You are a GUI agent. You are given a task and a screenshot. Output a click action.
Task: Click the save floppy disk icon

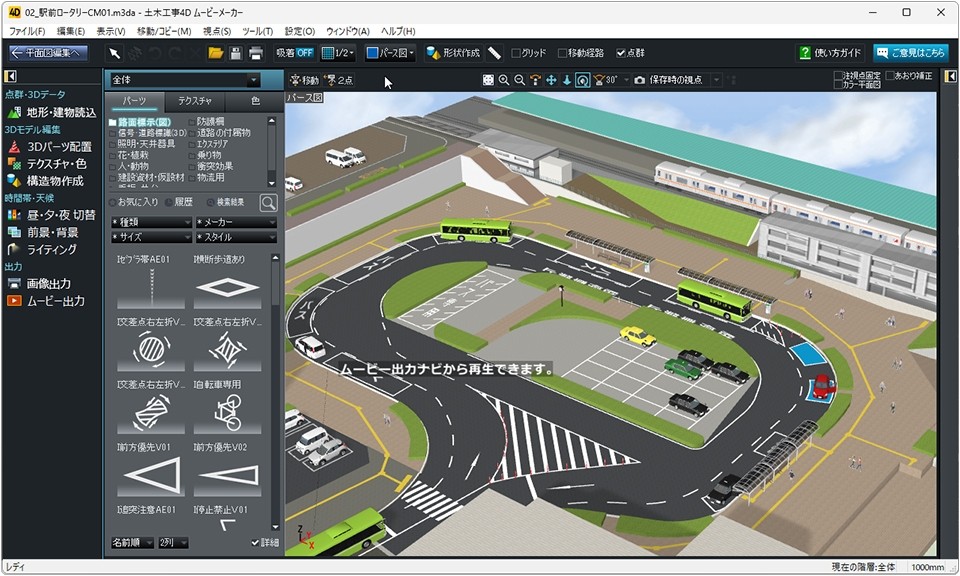click(235, 53)
